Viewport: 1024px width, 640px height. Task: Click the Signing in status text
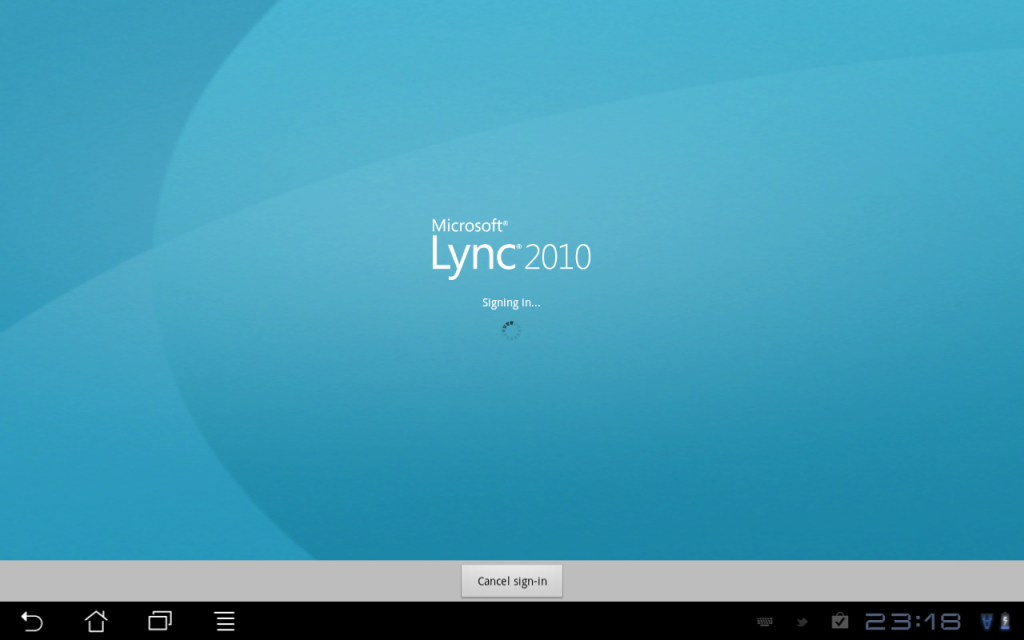[x=511, y=301]
